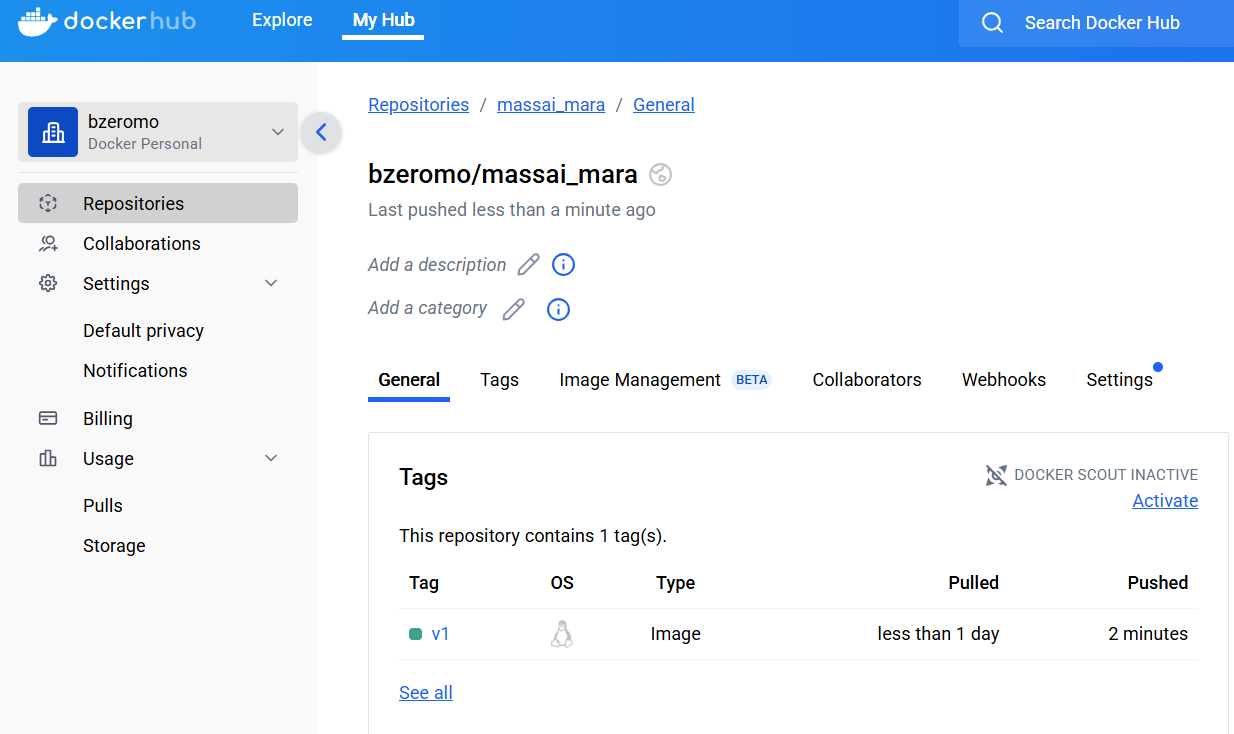Click the Linux penguin OS icon
The width and height of the screenshot is (1234, 734).
(x=562, y=634)
